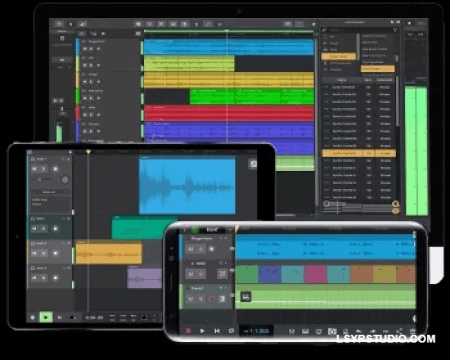450x360 pixels.
Task: Select the large blue waveform clip on the tablet
Action: coord(187,186)
